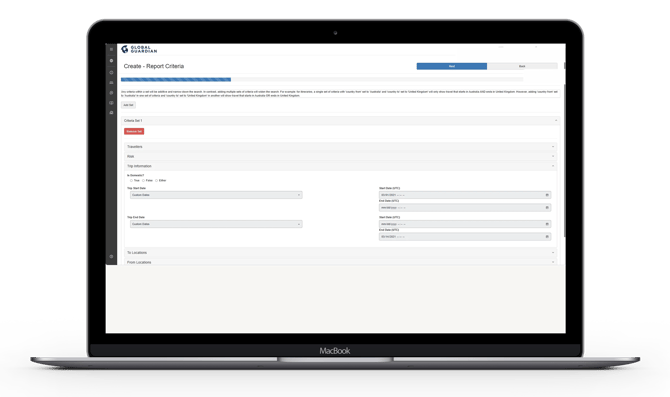Open the Trip End Date Custom Dates dropdown
Screen dimensions: 670x397
[216, 224]
